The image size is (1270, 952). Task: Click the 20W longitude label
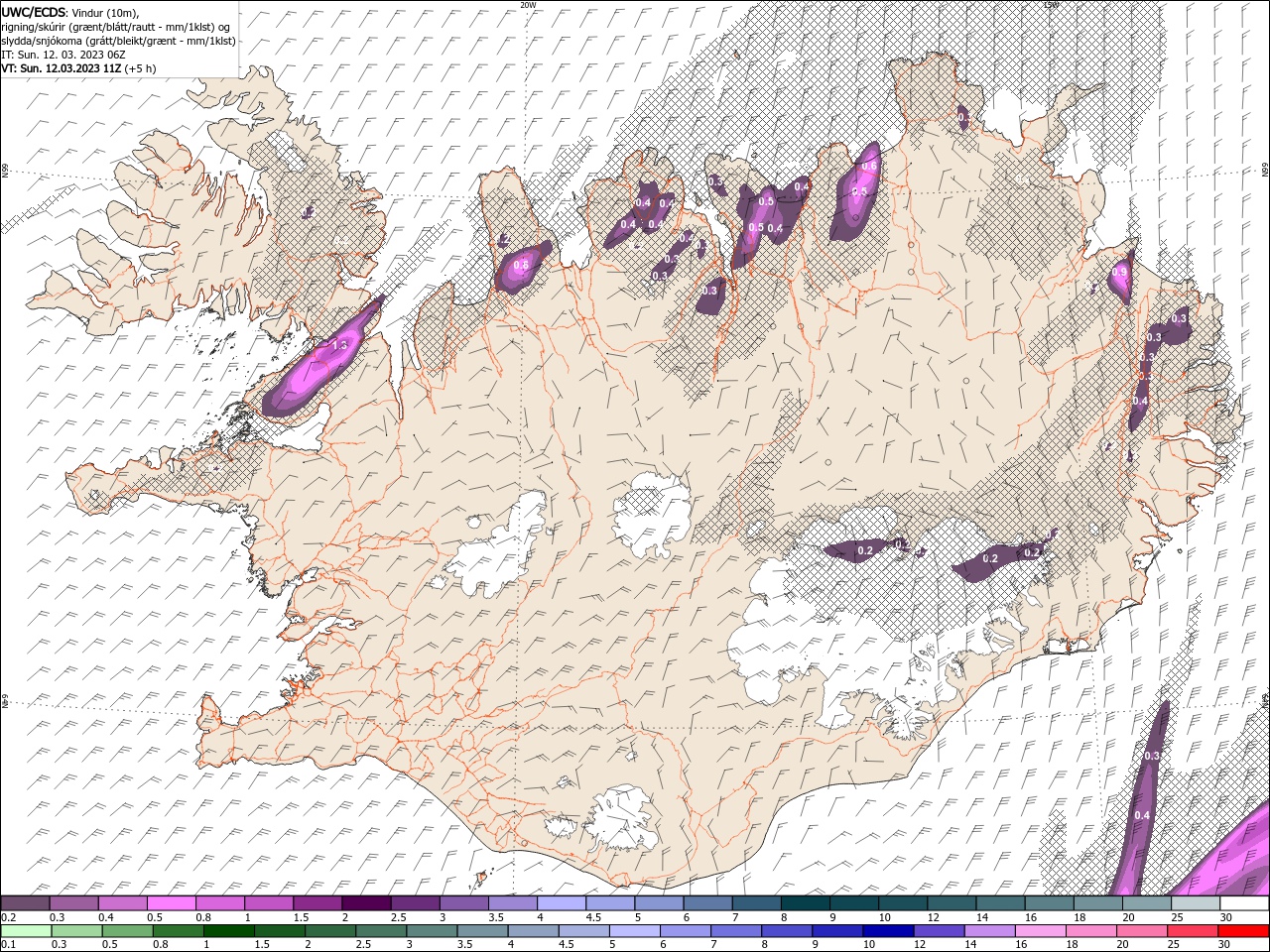528,5
